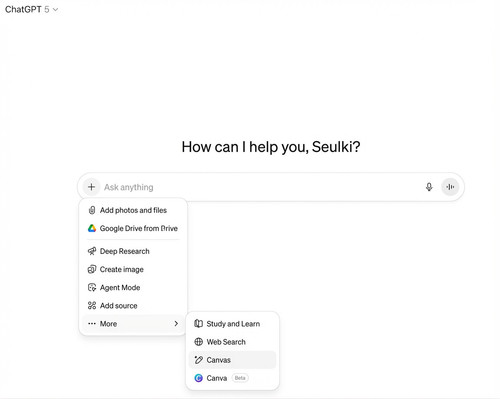500x399 pixels.
Task: Click the paperclip icon beside Add photos and files
Action: pos(92,210)
